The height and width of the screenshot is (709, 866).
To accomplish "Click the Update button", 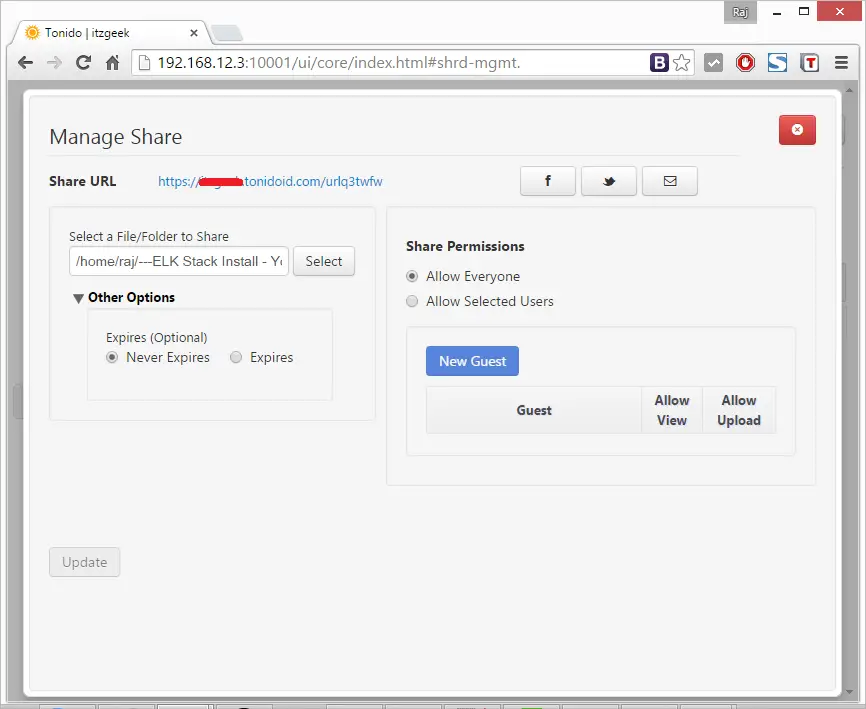I will [85, 562].
